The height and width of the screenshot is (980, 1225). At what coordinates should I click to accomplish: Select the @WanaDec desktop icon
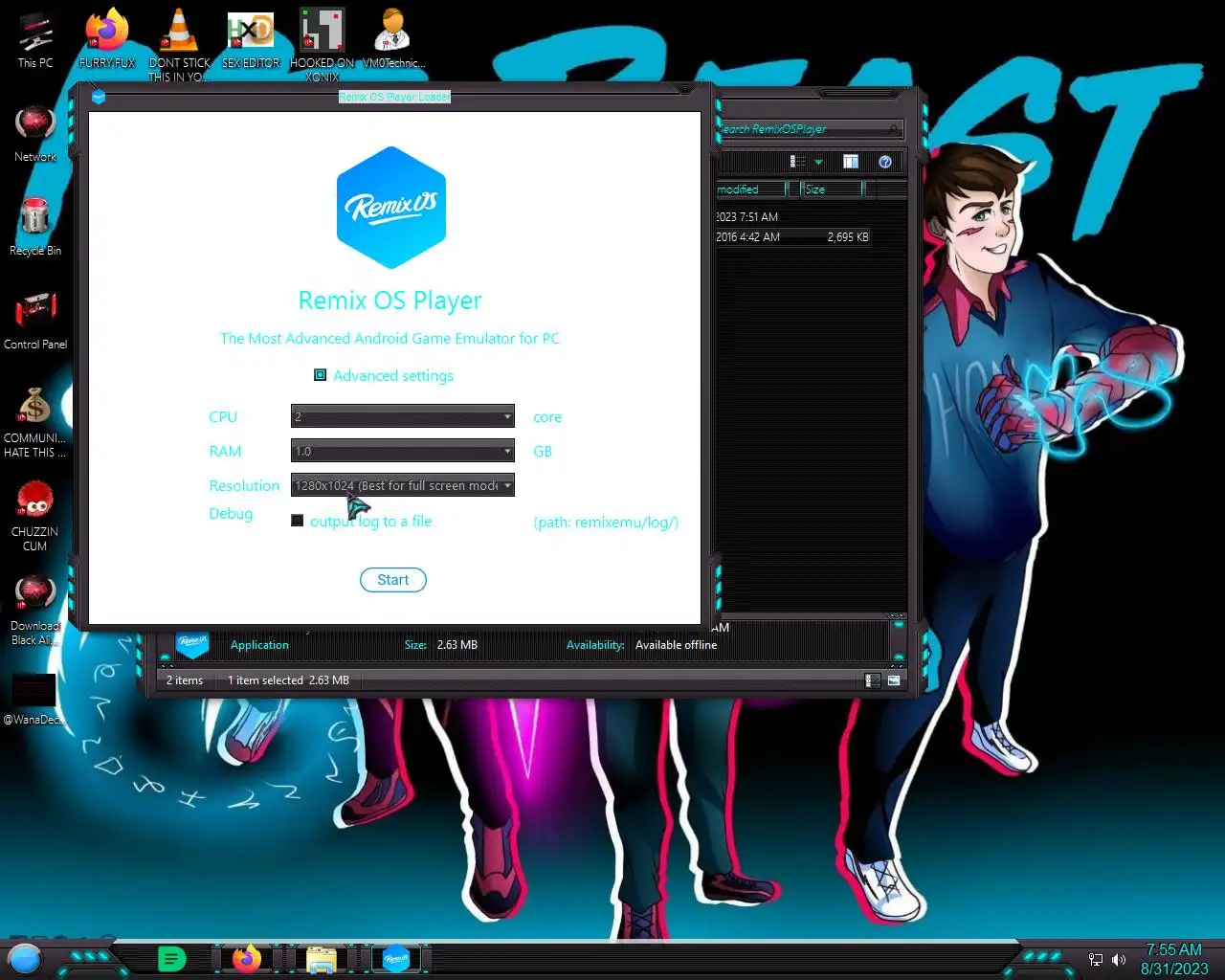coord(35,699)
